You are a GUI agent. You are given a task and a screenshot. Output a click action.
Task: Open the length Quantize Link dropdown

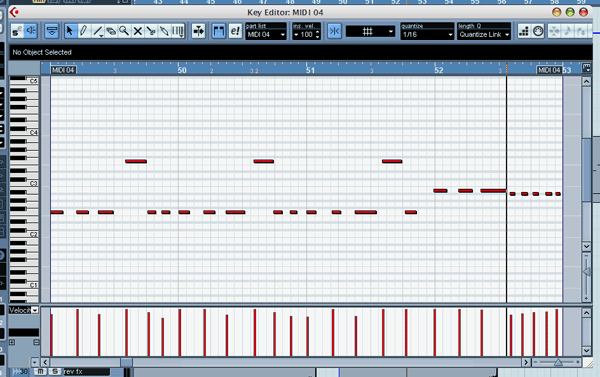(484, 34)
